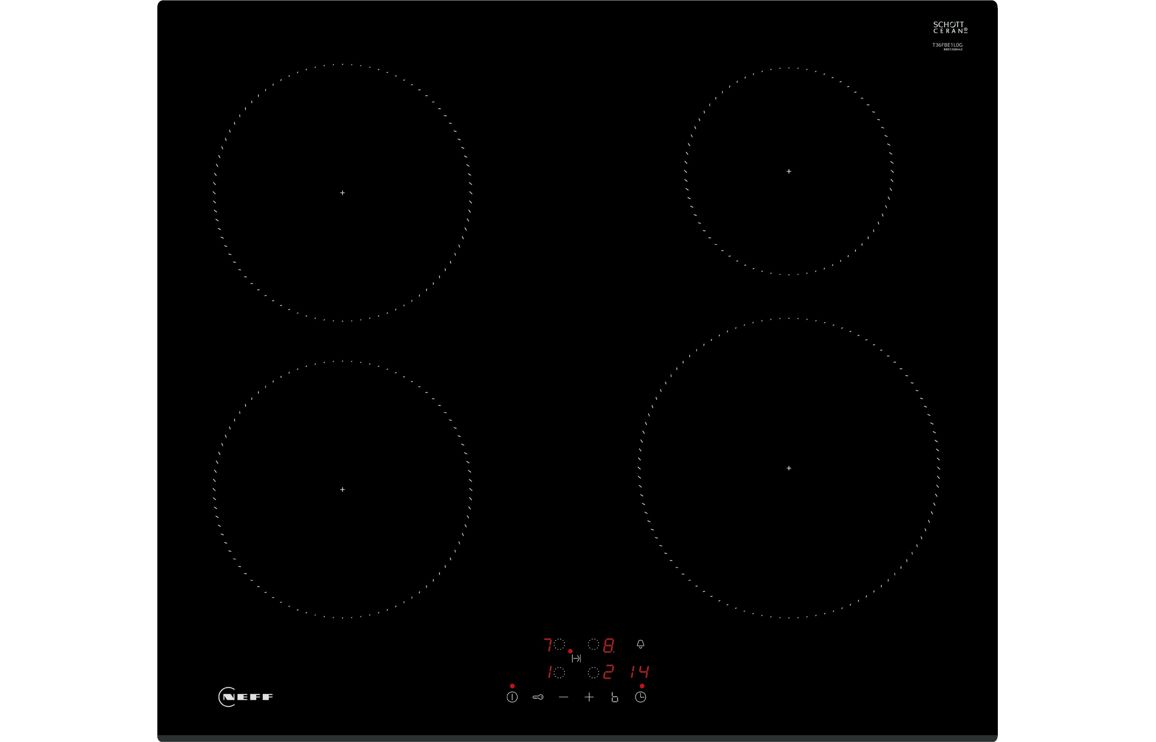This screenshot has width=1156, height=742.
Task: Increase the power level with the plus key
Action: 590,697
